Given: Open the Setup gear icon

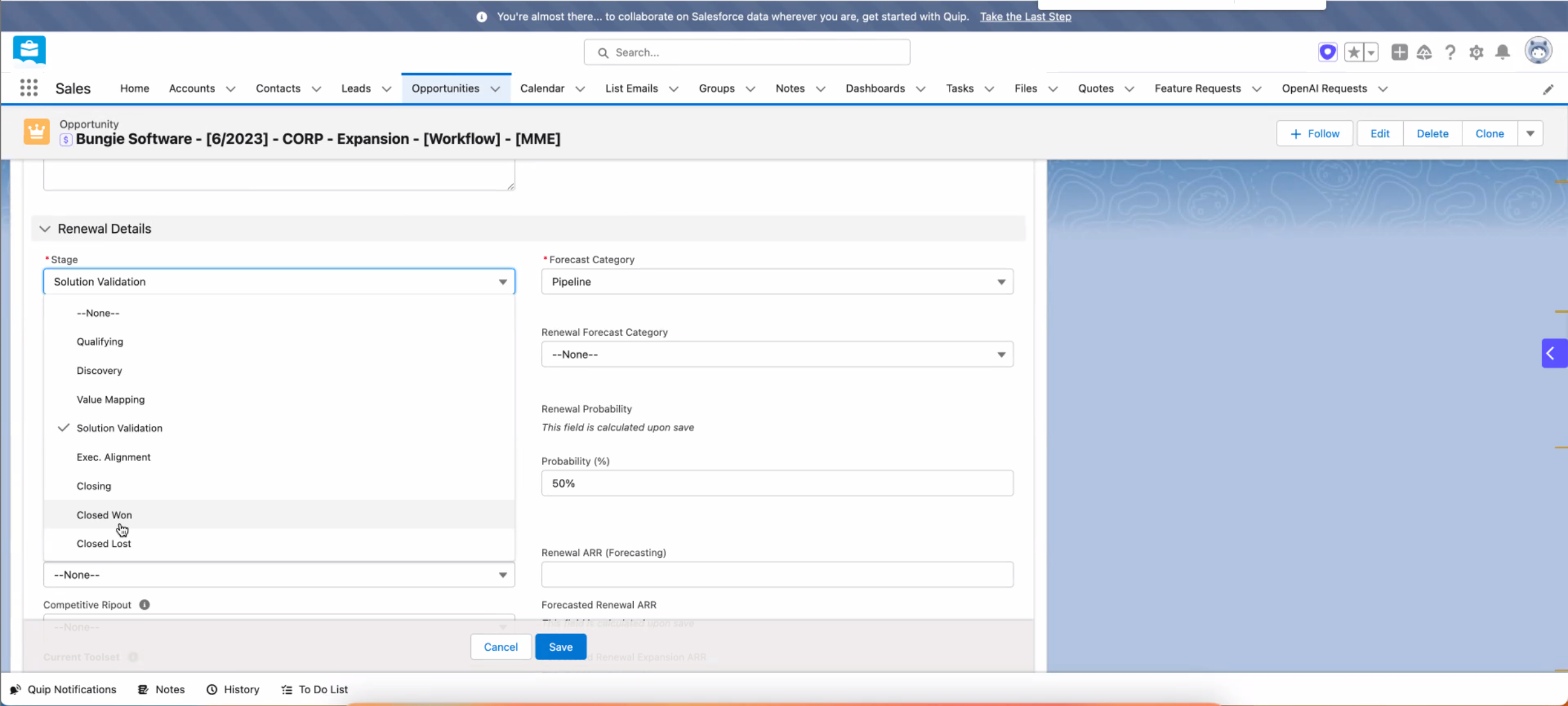Looking at the screenshot, I should [1476, 52].
